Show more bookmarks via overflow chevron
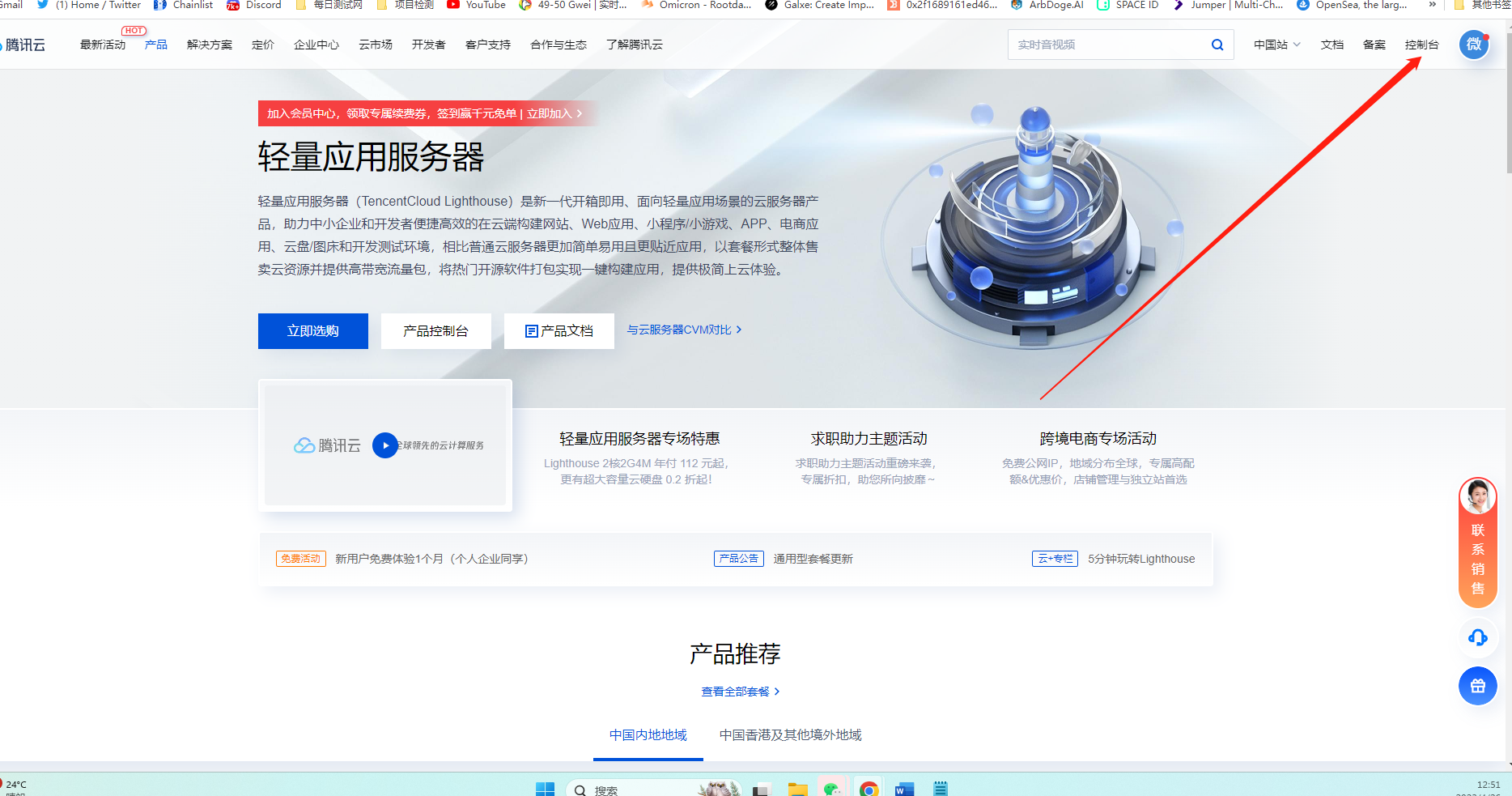The height and width of the screenshot is (796, 1512). (1433, 5)
